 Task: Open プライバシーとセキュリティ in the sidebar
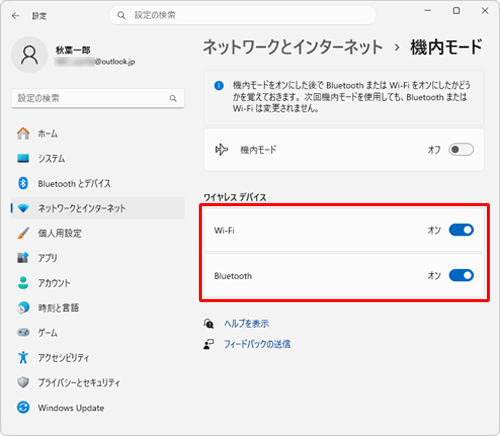click(98, 382)
